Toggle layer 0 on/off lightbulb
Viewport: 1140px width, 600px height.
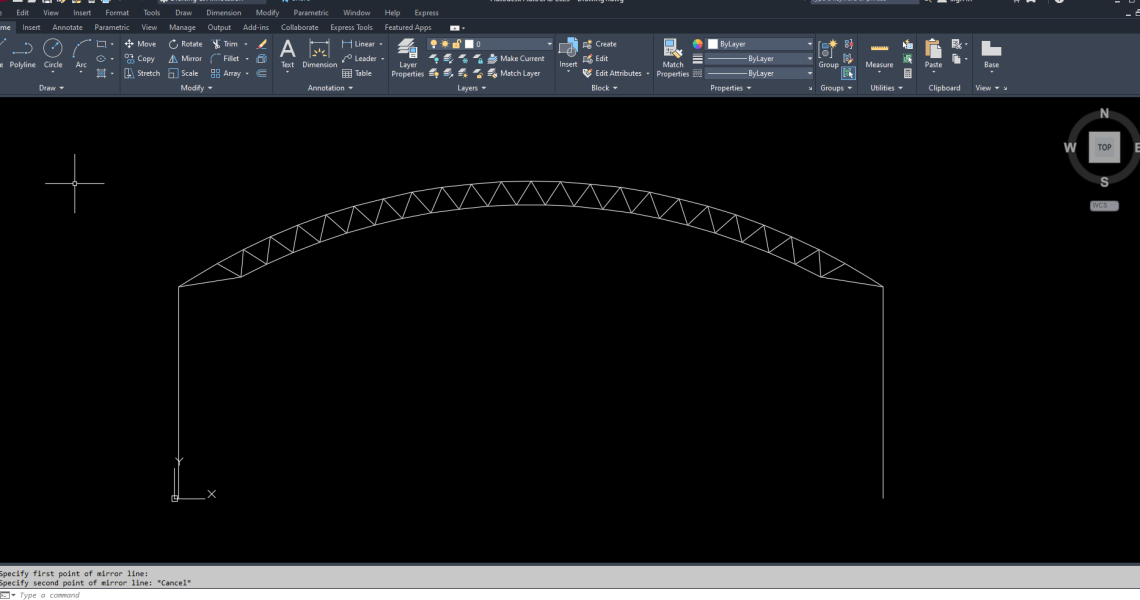click(x=433, y=44)
